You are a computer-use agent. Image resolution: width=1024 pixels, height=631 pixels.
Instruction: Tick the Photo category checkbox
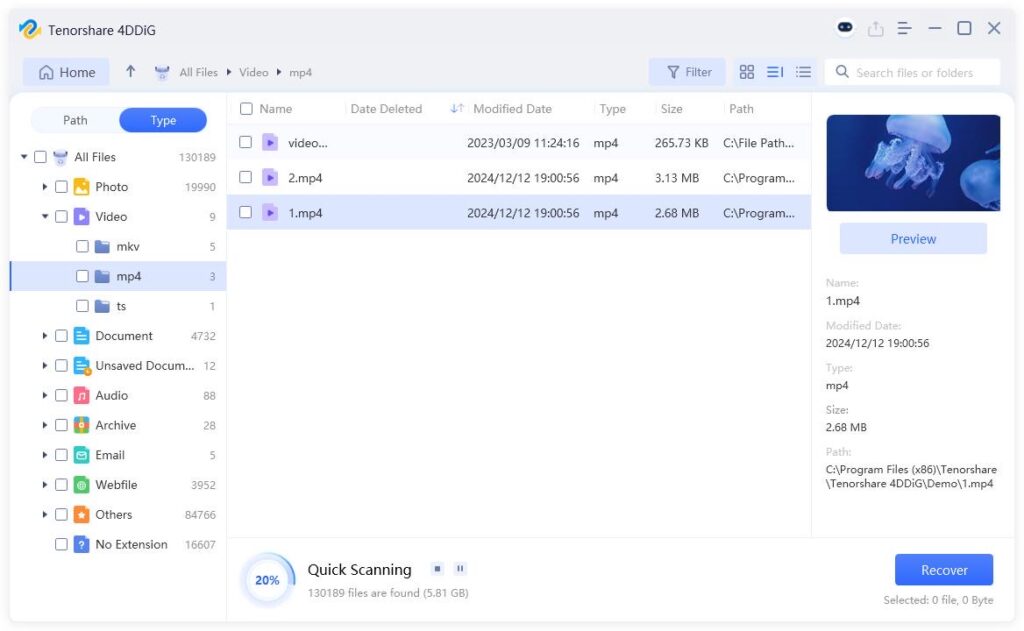(61, 187)
